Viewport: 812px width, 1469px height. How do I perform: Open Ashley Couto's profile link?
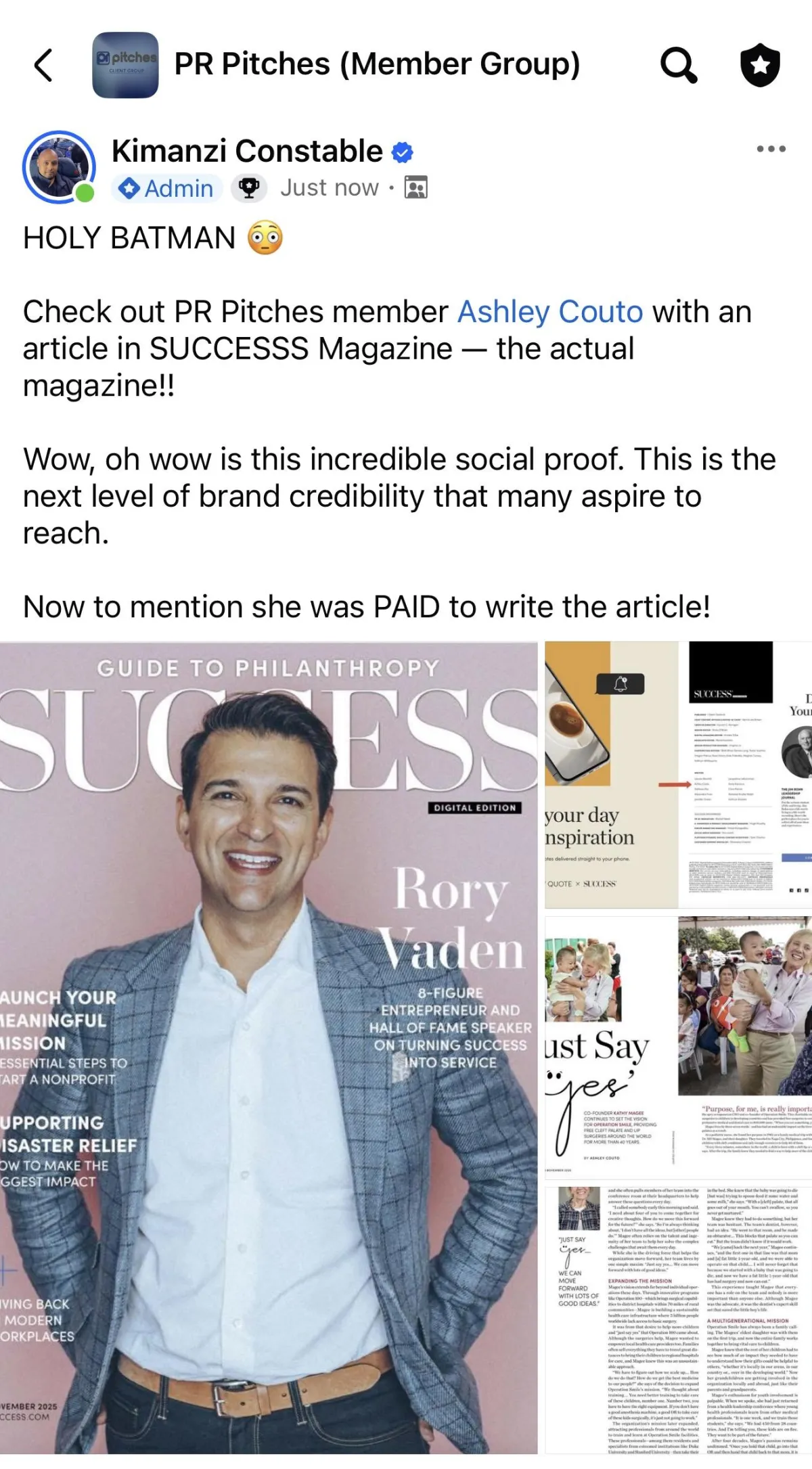pyautogui.click(x=550, y=312)
